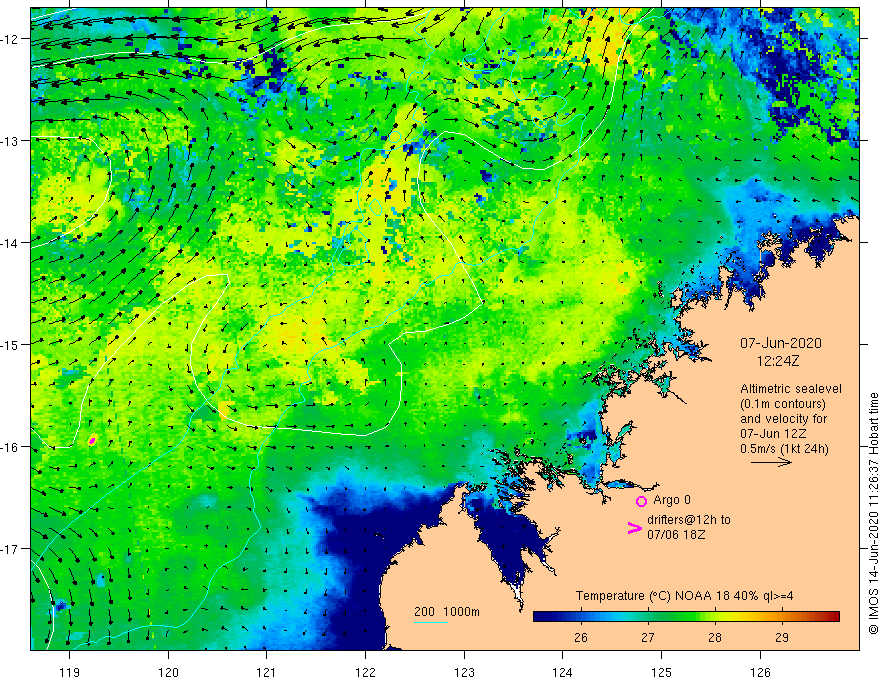Click the longitude label 125
This screenshot has height=680, width=880.
click(661, 672)
